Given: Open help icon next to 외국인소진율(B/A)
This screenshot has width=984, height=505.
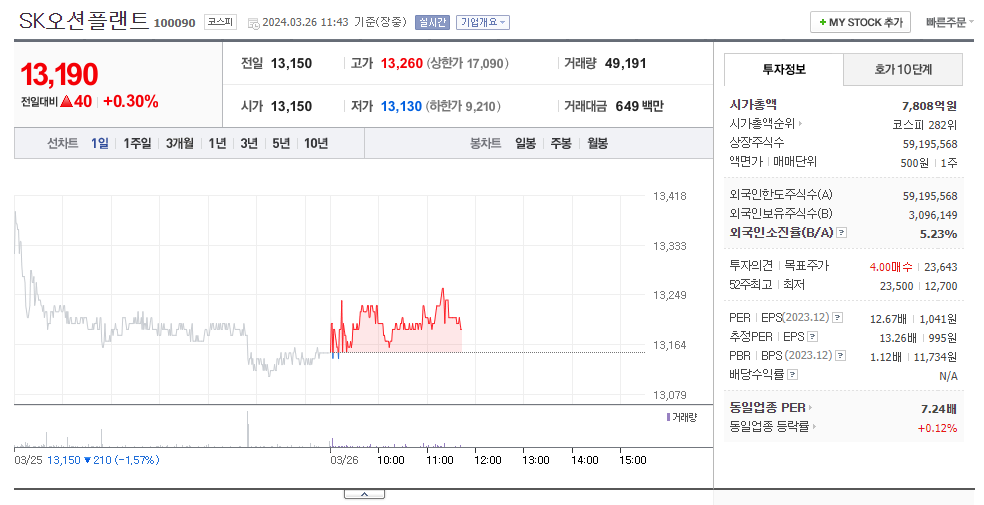Looking at the screenshot, I should click(842, 233).
